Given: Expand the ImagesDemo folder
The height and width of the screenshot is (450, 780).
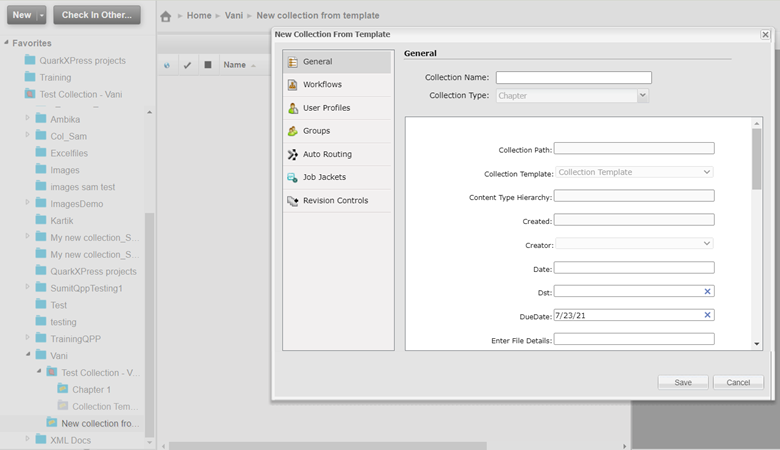Looking at the screenshot, I should (x=27, y=202).
